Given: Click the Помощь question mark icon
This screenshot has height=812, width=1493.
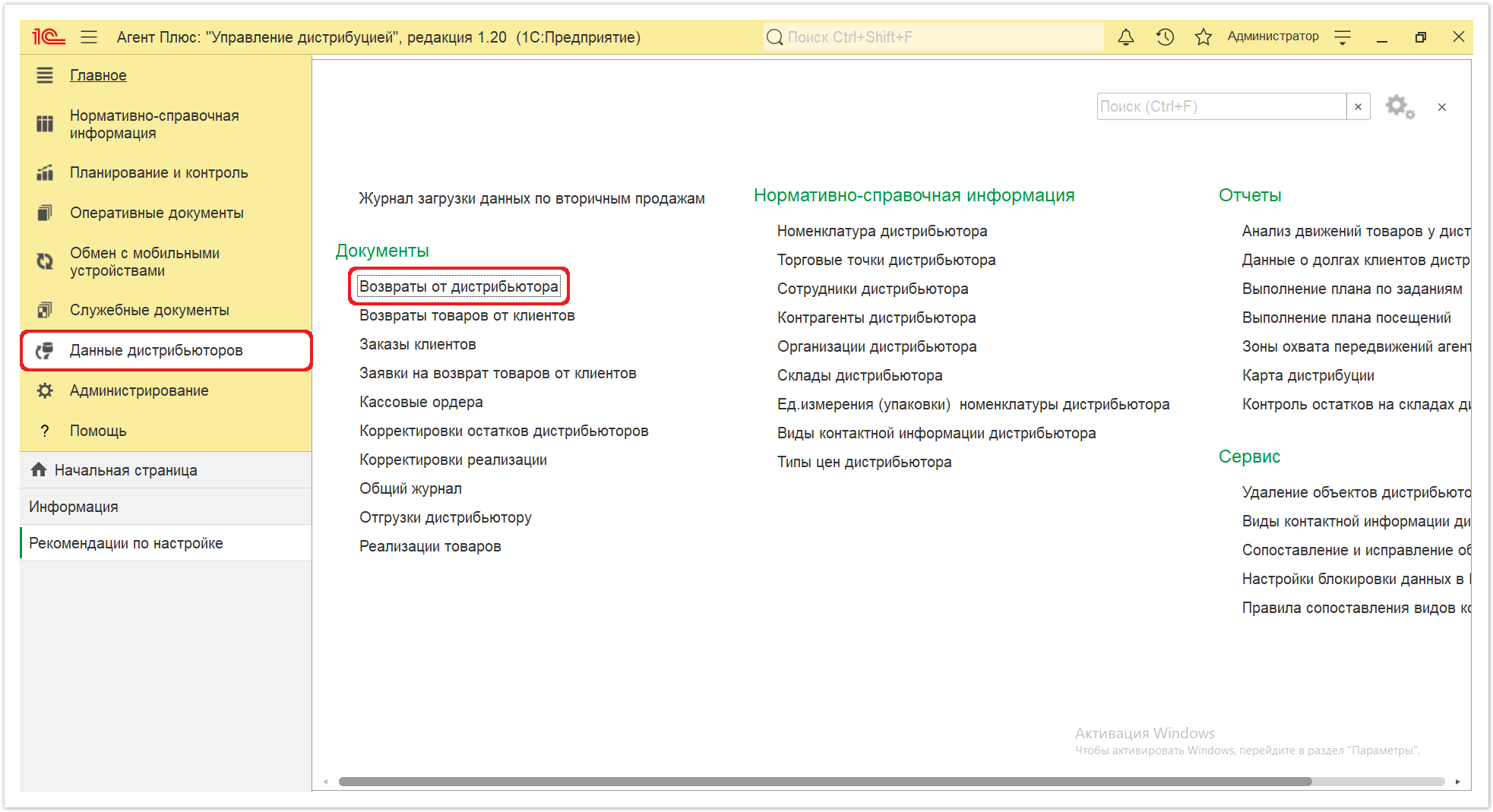Looking at the screenshot, I should point(45,431).
